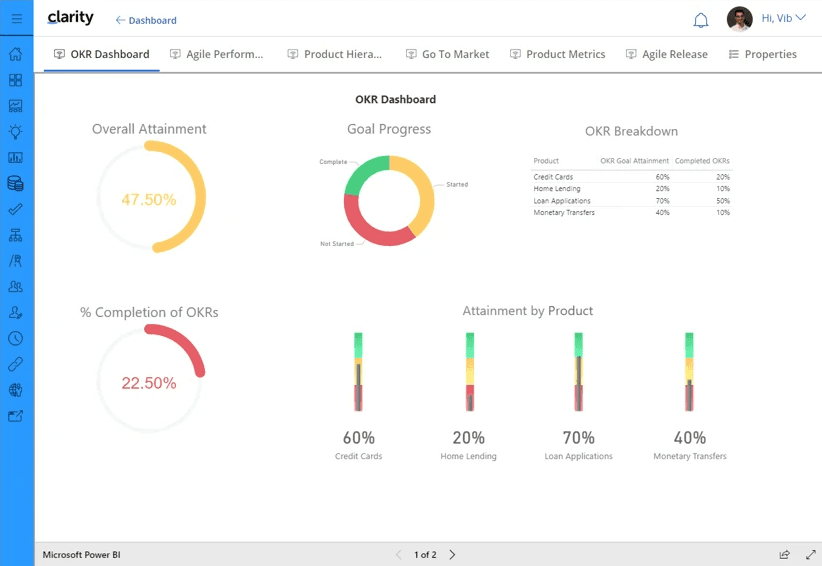Open the Agile Release tab
The width and height of the screenshot is (822, 566).
point(667,55)
